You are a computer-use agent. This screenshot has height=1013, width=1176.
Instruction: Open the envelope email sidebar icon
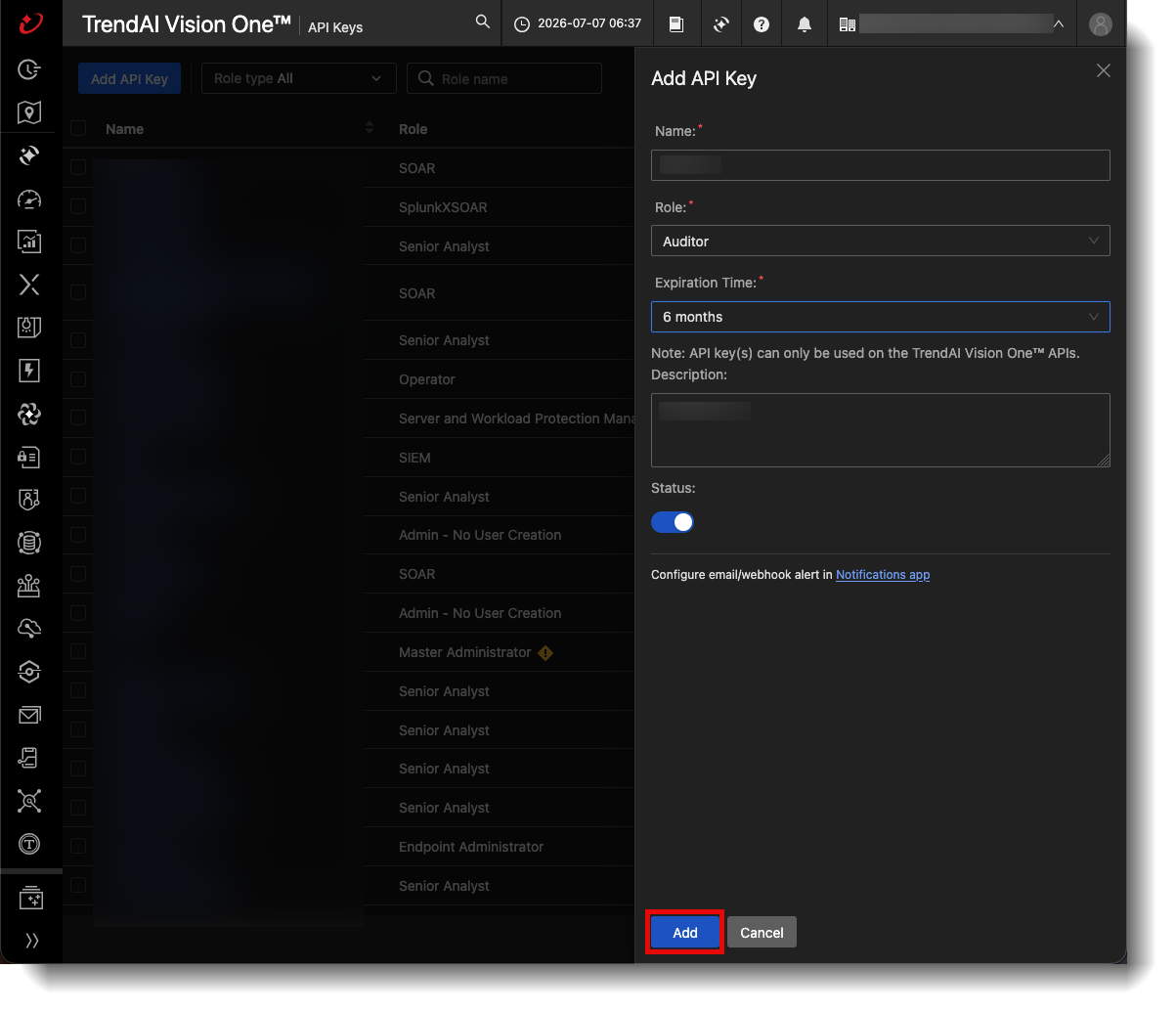29,715
